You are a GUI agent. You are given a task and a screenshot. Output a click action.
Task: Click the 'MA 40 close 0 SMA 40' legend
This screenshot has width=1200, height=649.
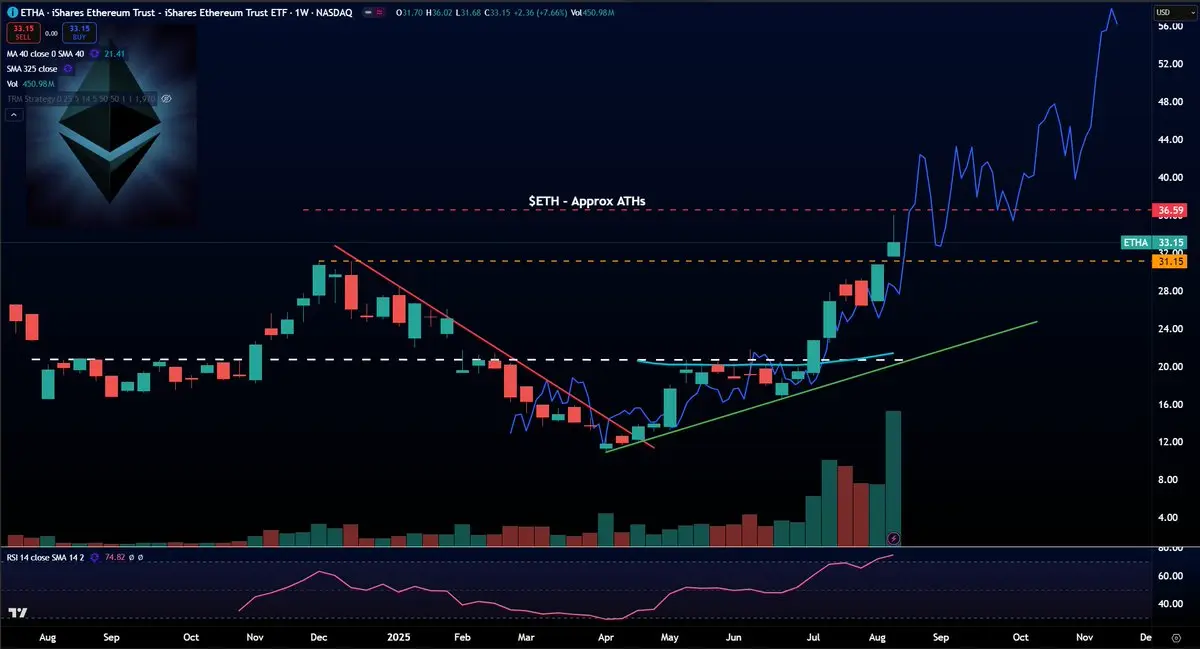46,52
